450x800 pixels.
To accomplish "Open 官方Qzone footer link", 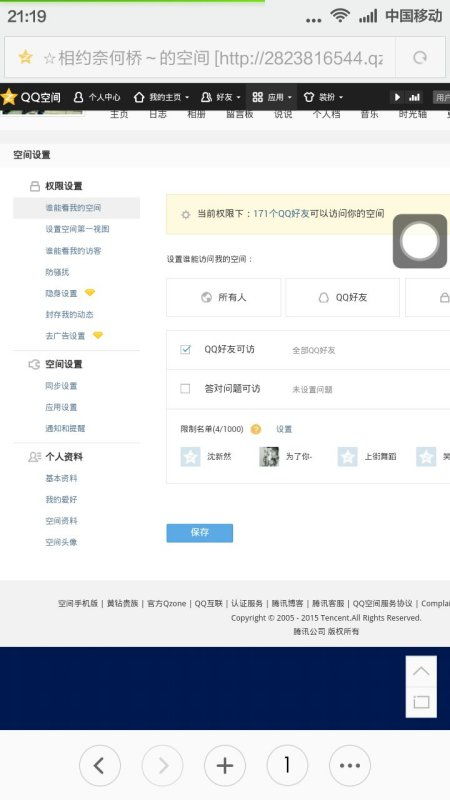I will tap(166, 604).
